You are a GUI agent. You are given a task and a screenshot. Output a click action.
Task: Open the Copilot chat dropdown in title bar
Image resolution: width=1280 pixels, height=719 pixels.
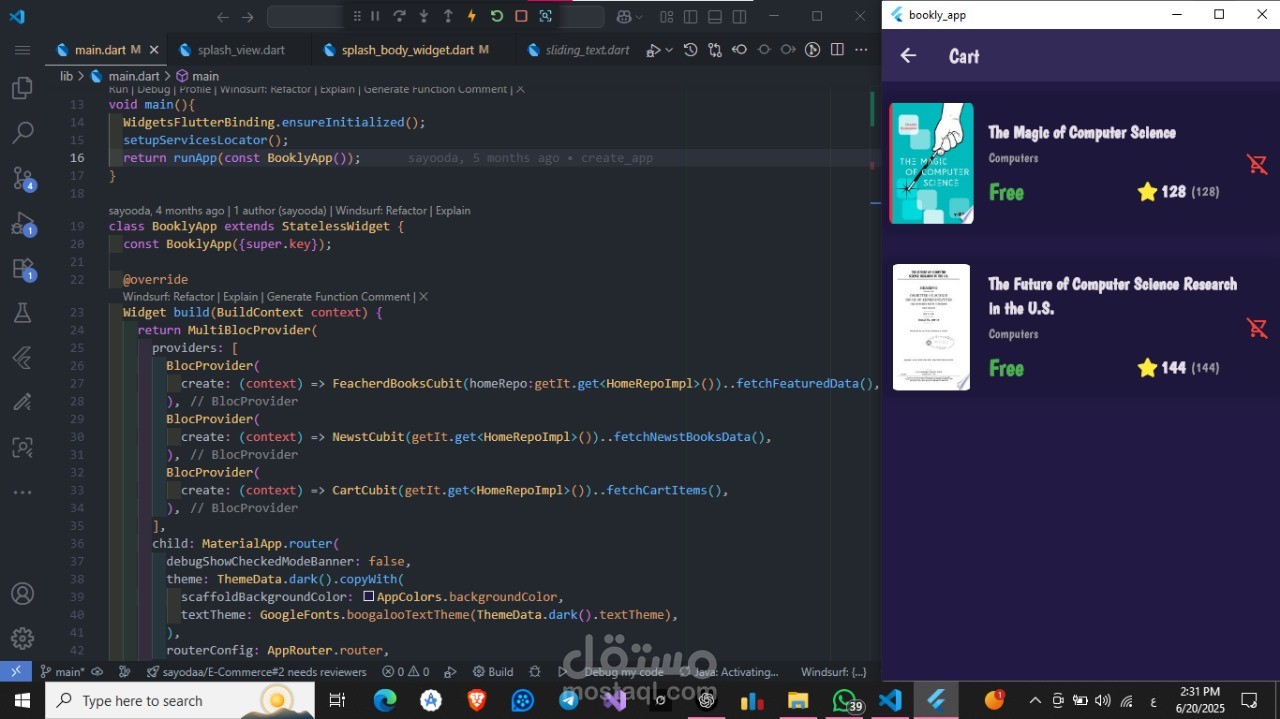(x=630, y=17)
